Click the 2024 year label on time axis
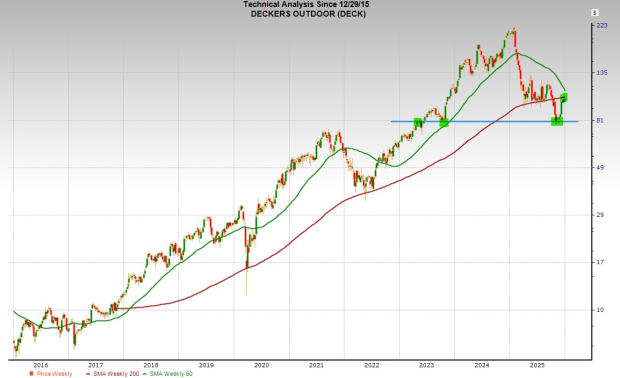 point(482,365)
